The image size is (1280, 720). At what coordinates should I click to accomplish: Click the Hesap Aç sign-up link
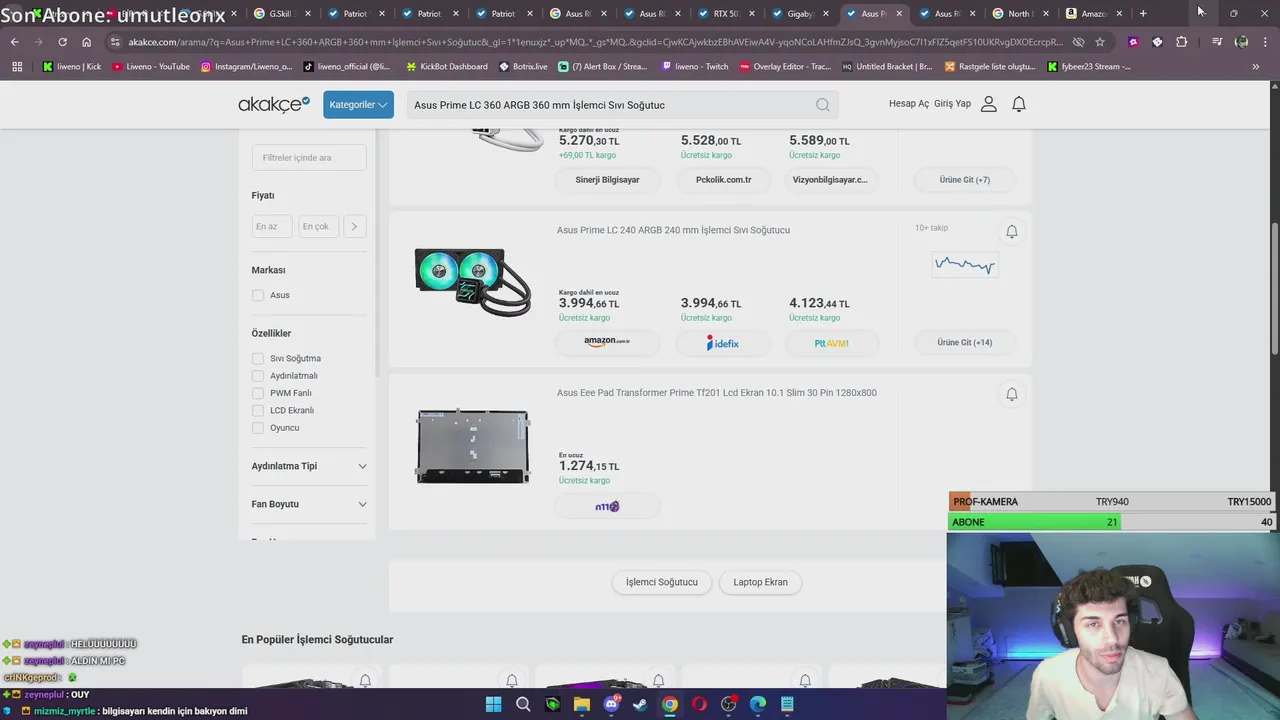tap(909, 104)
